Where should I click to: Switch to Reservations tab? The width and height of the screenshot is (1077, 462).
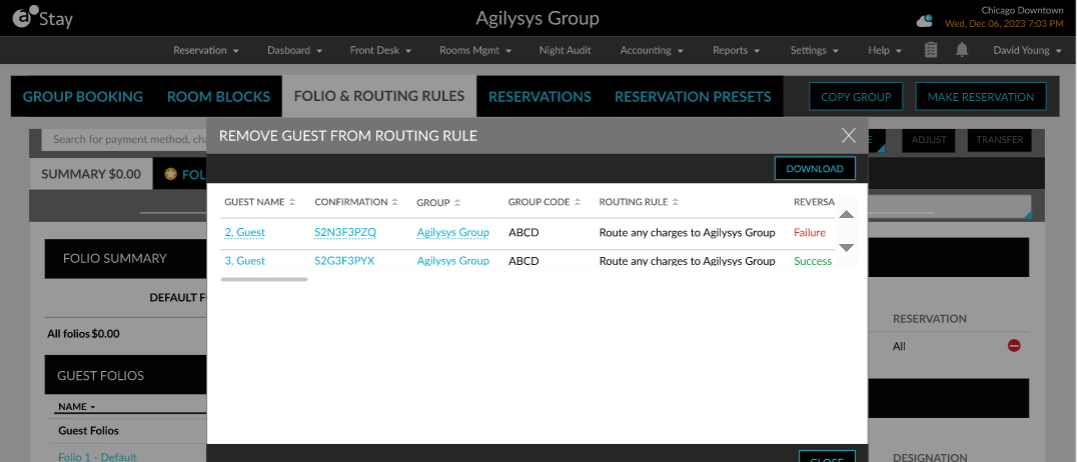(539, 97)
